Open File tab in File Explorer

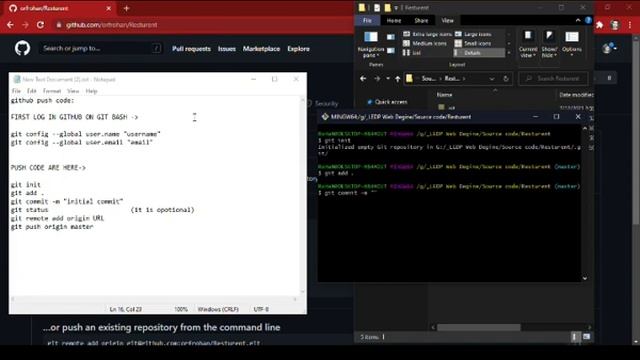coord(367,20)
